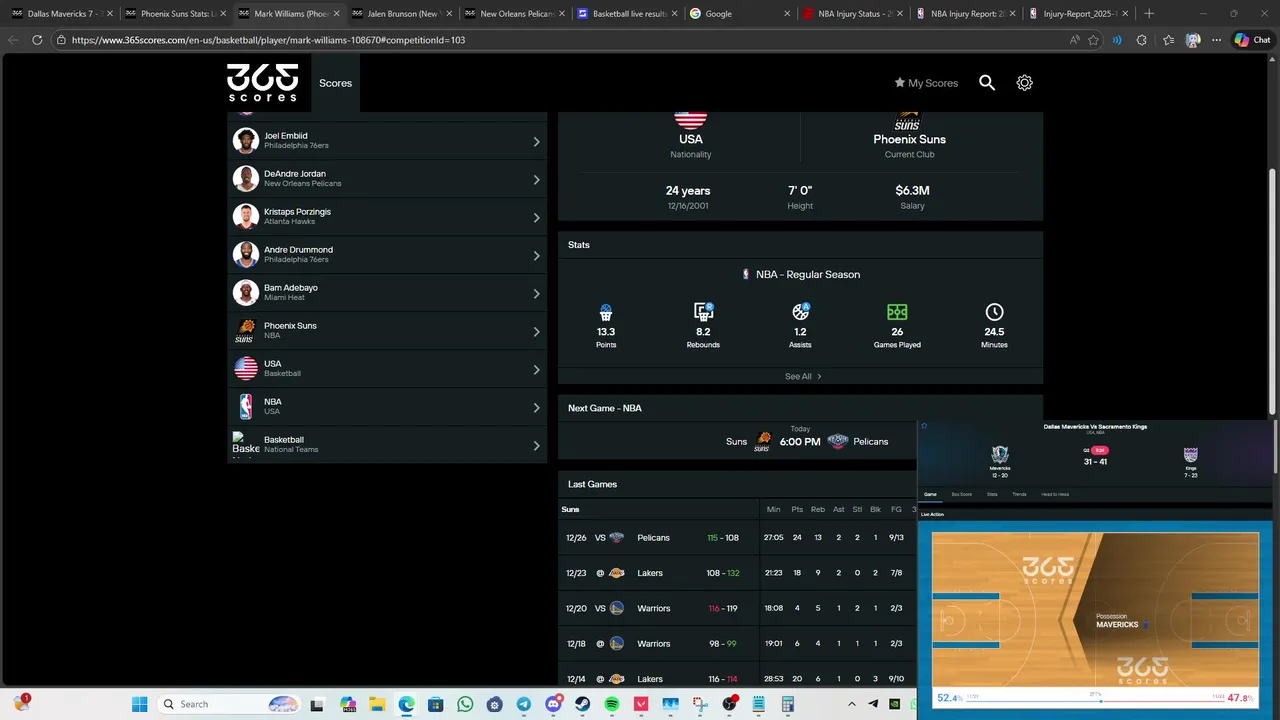Click the $6.3M Salary value
Image resolution: width=1280 pixels, height=720 pixels.
pyautogui.click(x=912, y=190)
